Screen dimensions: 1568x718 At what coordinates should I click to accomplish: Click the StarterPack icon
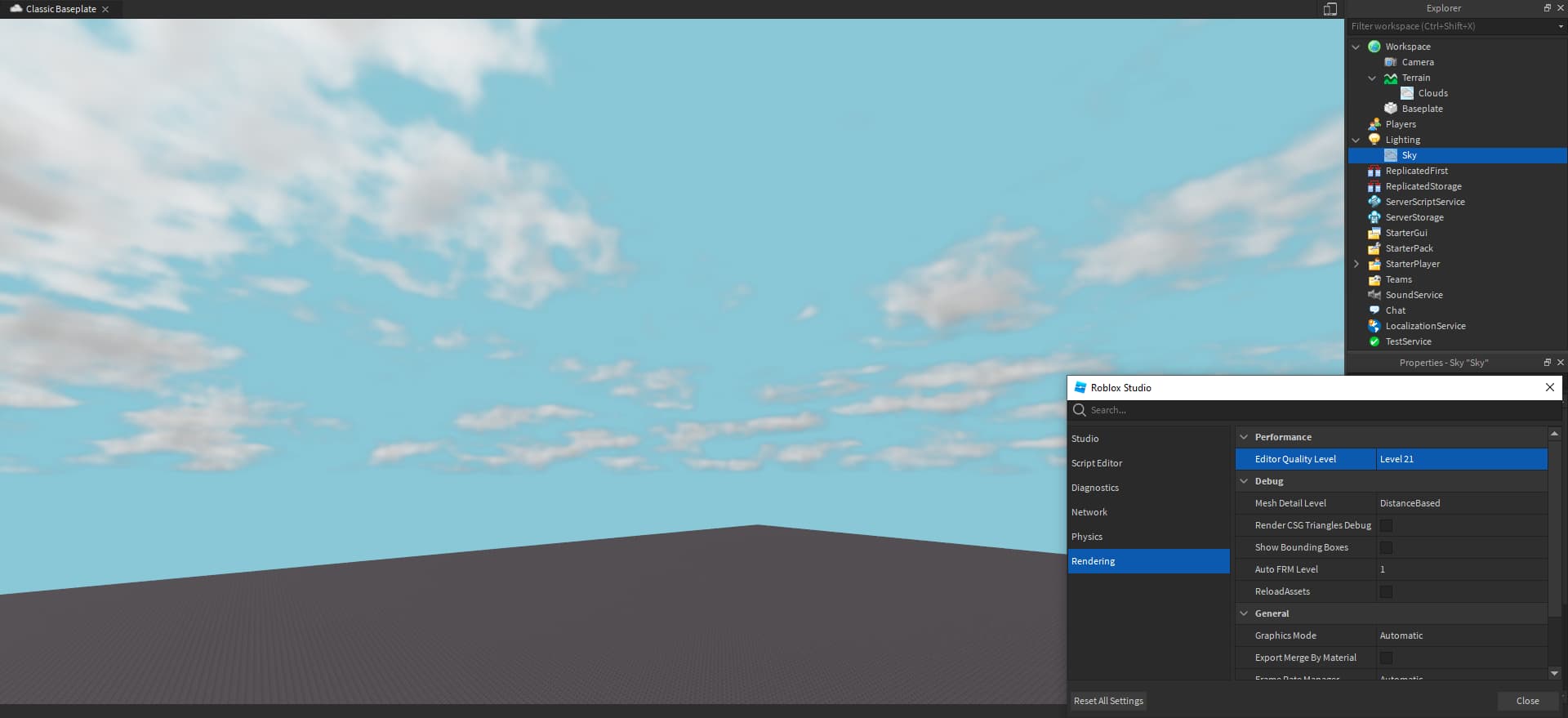click(1374, 248)
